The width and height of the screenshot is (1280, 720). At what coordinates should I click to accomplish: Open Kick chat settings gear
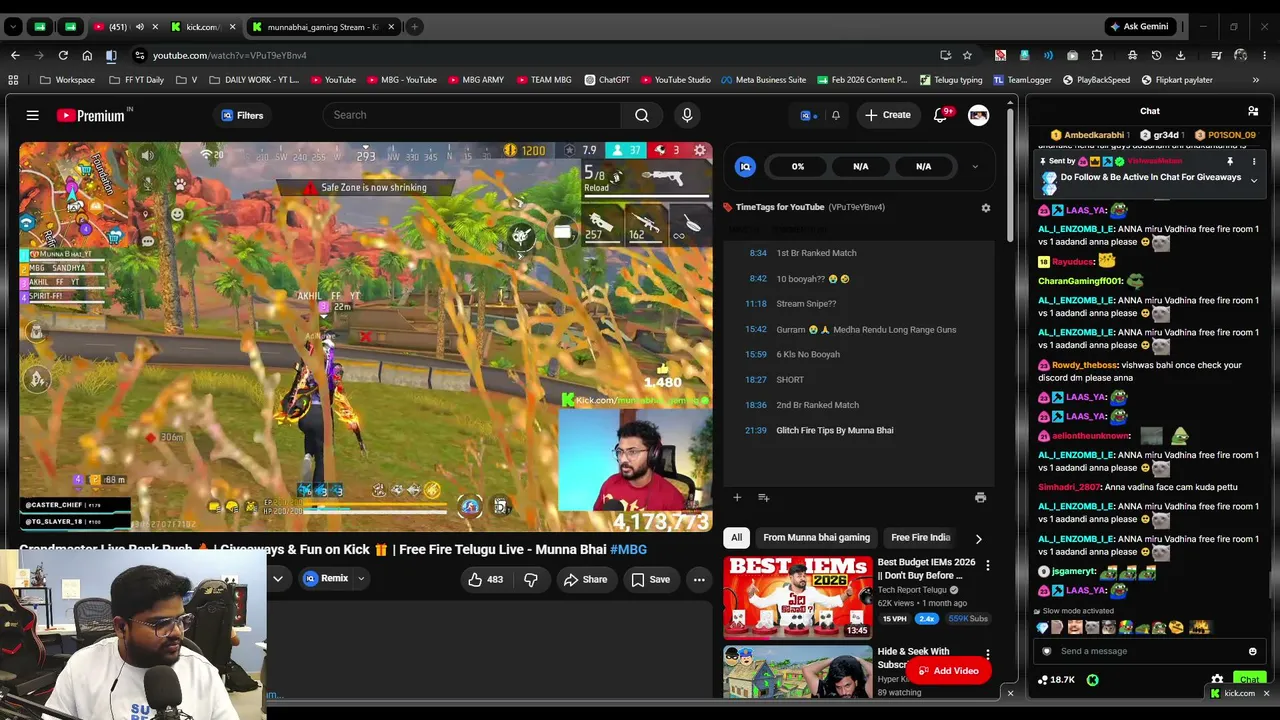click(x=1217, y=680)
